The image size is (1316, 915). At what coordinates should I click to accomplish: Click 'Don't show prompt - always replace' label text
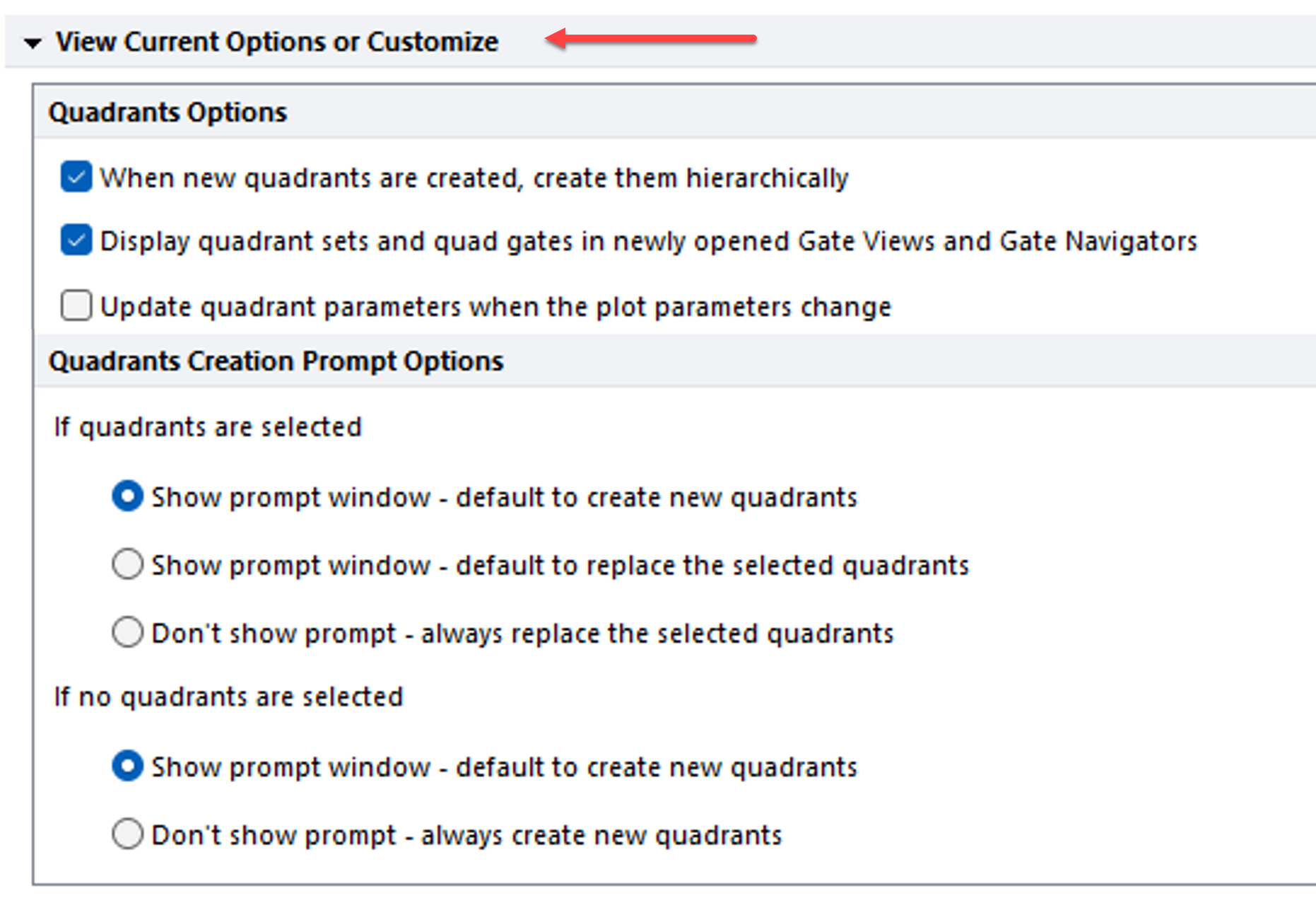click(x=522, y=633)
